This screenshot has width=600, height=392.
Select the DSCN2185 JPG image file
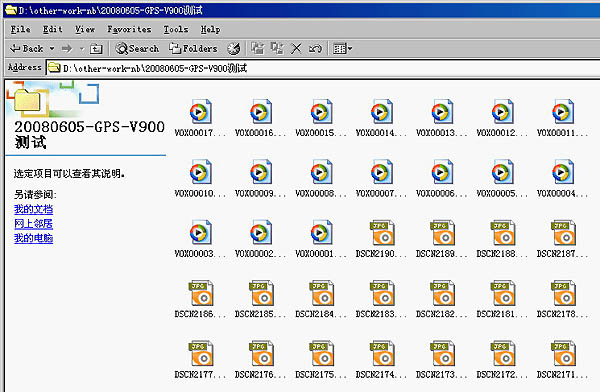(x=261, y=299)
